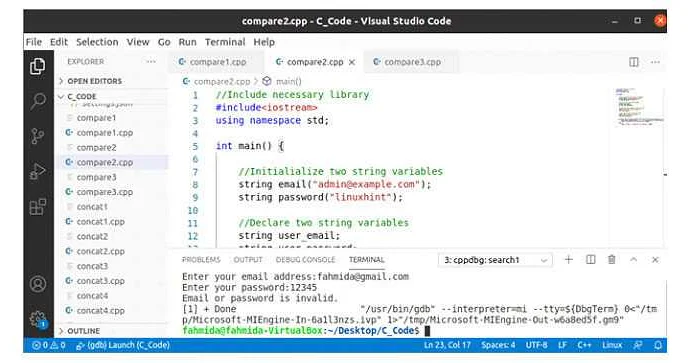689x363 pixels.
Task: Split the editor to the right
Action: [x=633, y=62]
